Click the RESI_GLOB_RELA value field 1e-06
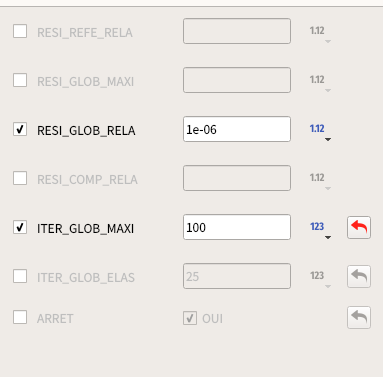The image size is (383, 377). (x=237, y=129)
